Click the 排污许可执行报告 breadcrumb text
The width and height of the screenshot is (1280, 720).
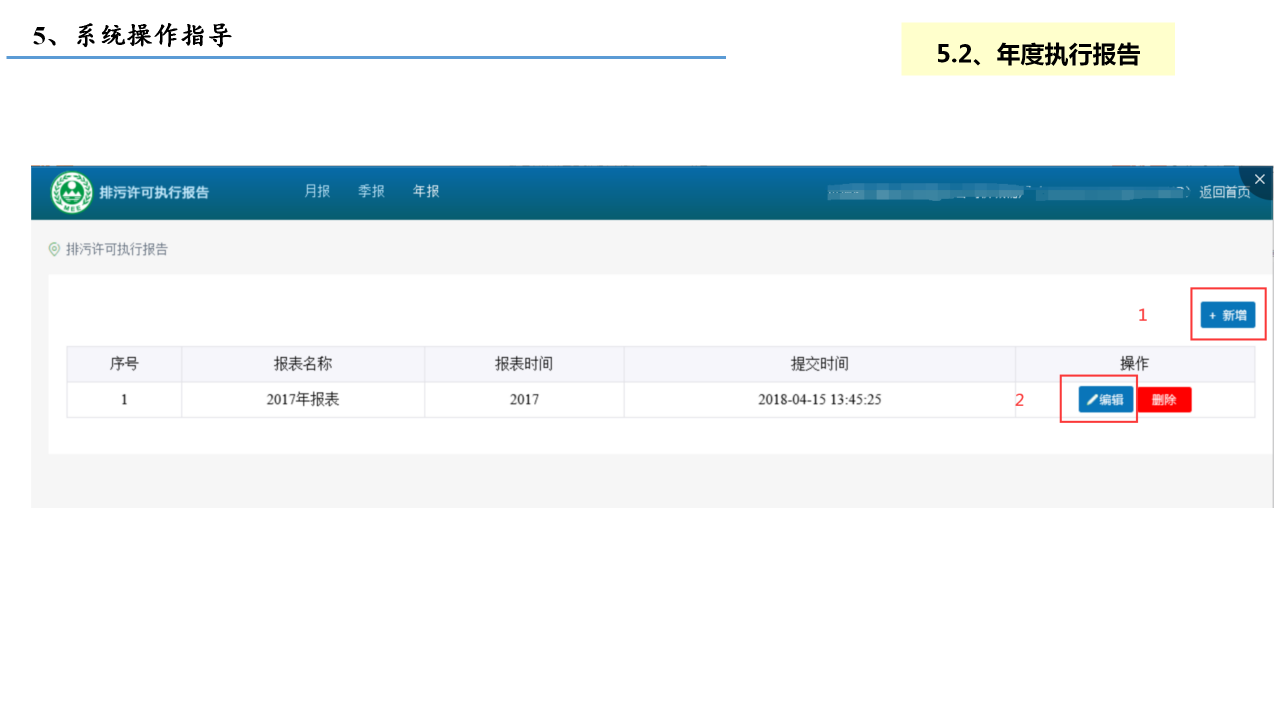[117, 249]
